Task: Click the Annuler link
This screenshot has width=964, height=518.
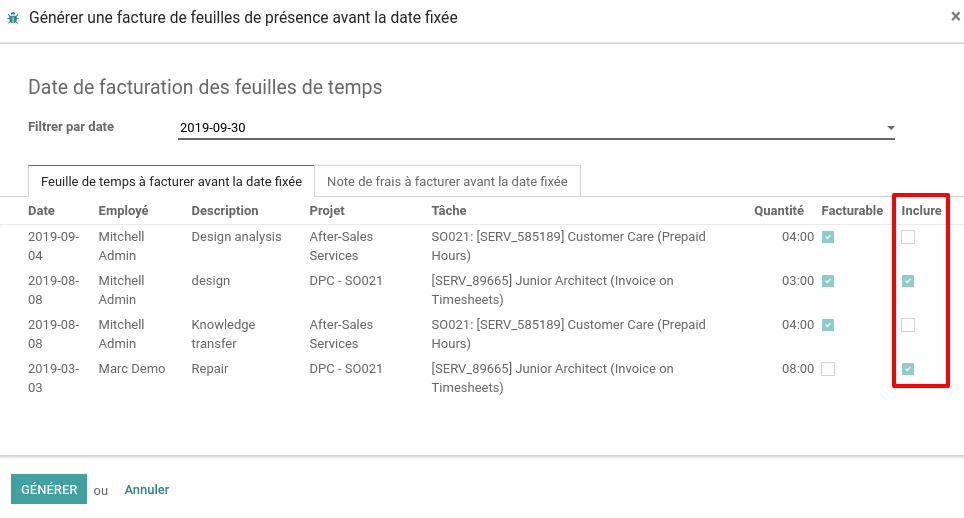Action: pyautogui.click(x=146, y=490)
